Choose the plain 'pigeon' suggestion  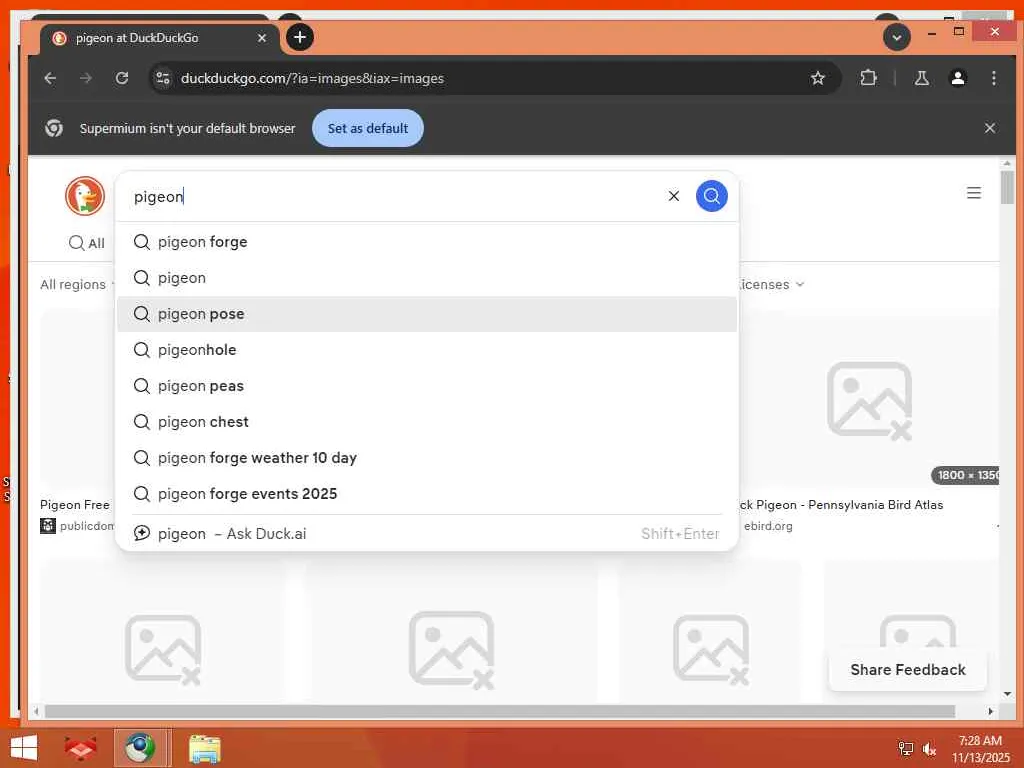click(427, 278)
